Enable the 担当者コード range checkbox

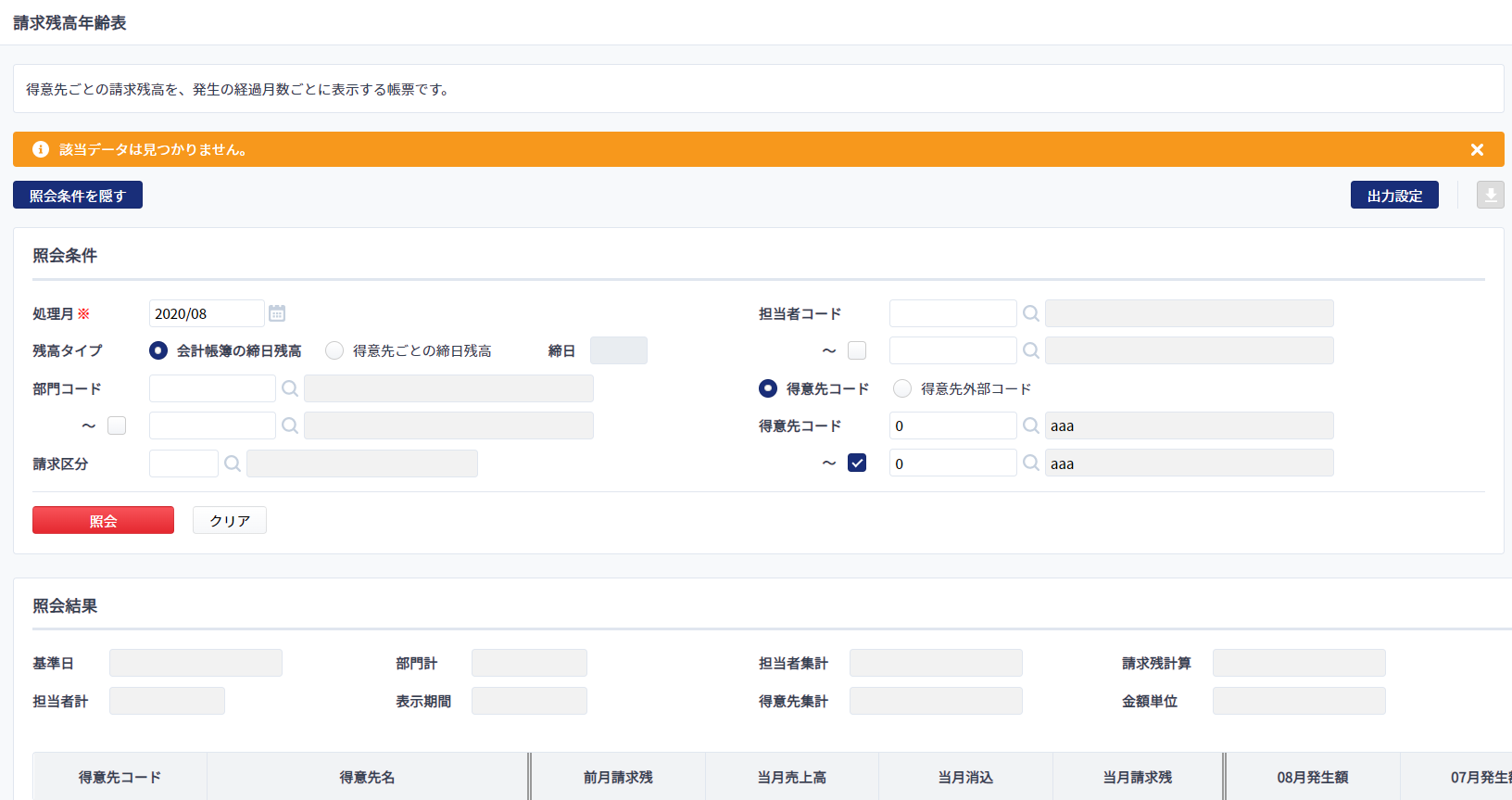click(x=857, y=350)
